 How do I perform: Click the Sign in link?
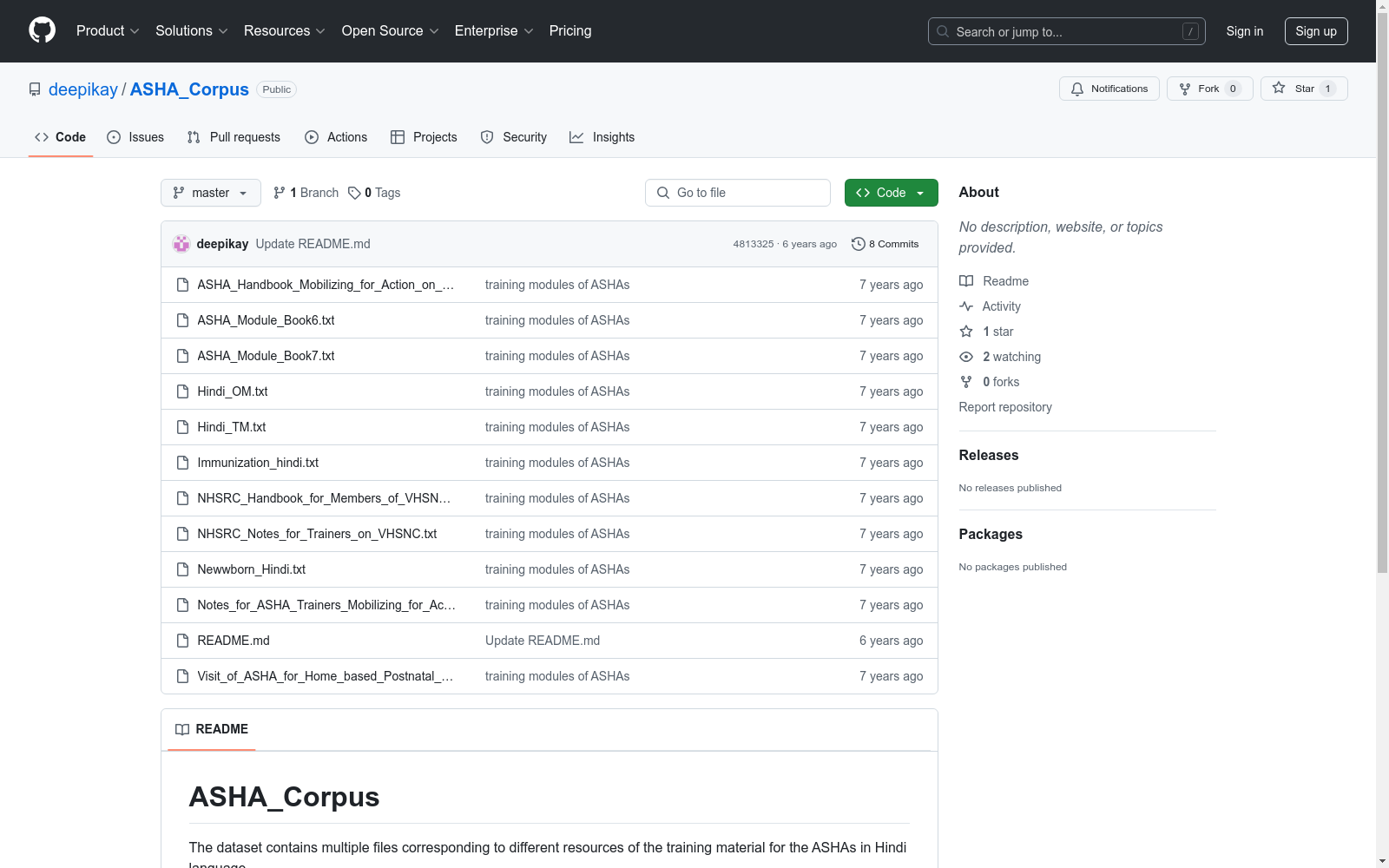[1245, 31]
